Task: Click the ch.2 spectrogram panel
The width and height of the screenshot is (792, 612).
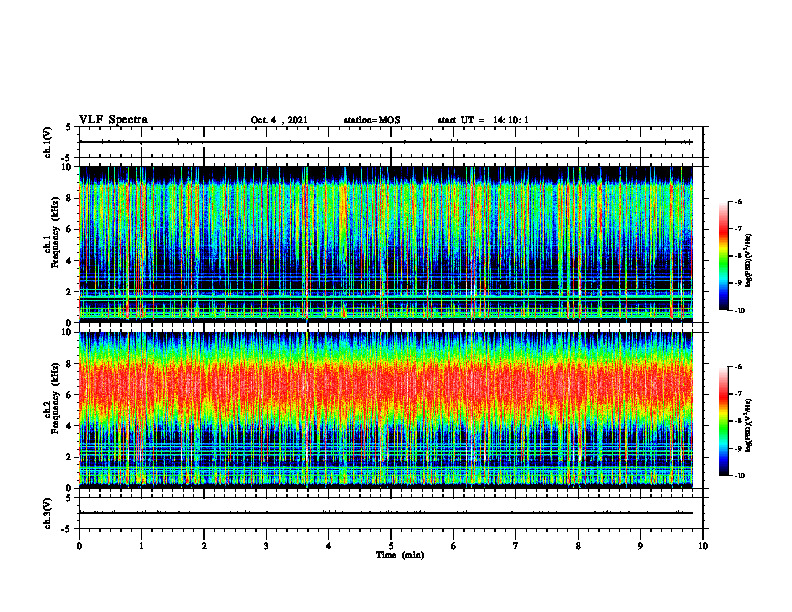Action: [386, 410]
